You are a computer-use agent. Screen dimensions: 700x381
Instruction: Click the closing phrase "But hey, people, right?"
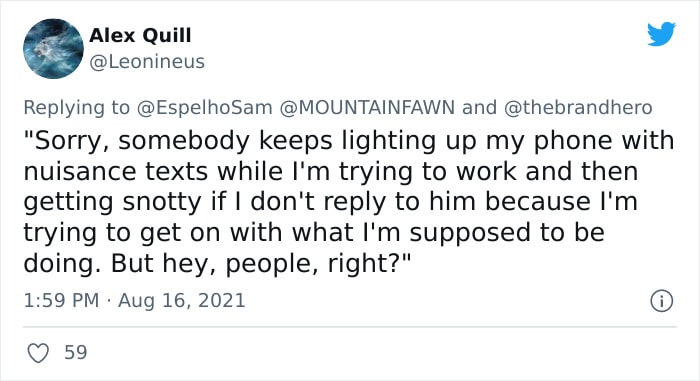click(260, 264)
